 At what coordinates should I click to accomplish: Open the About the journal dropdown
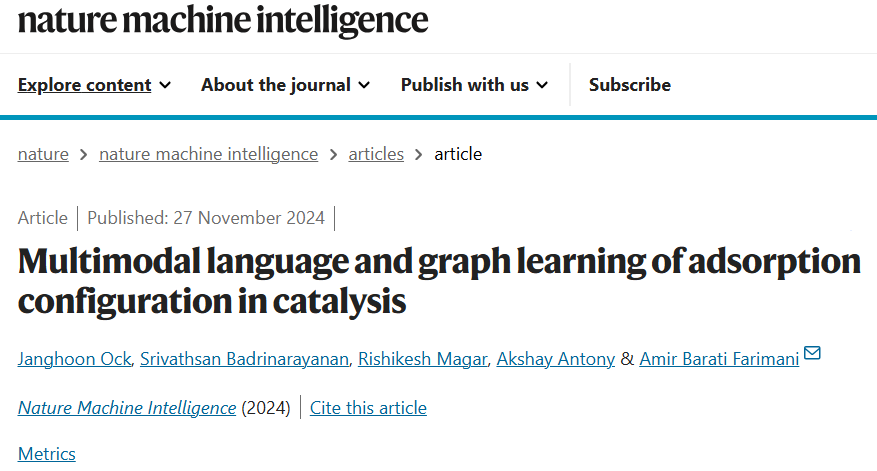(285, 85)
